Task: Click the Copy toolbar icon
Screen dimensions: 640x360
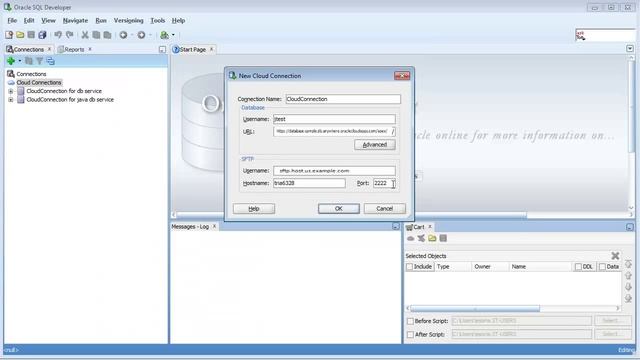Action: pos(96,35)
